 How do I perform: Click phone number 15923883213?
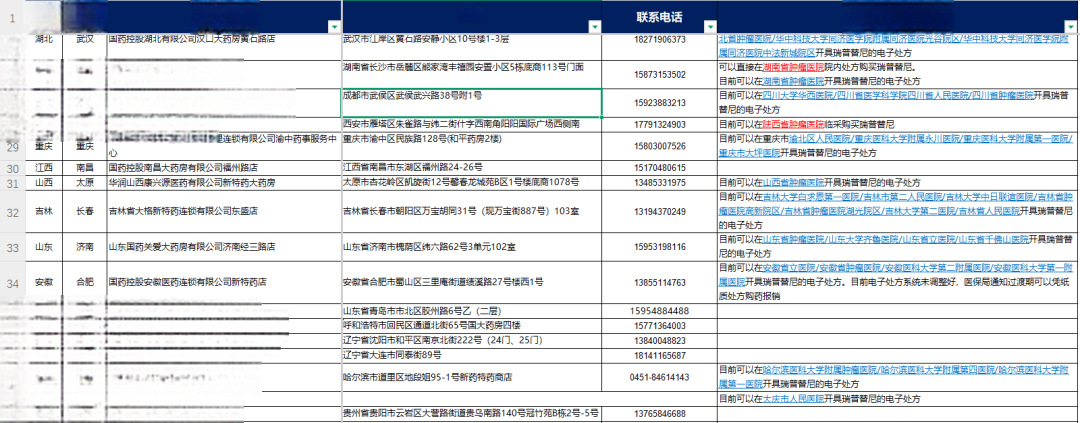click(660, 103)
